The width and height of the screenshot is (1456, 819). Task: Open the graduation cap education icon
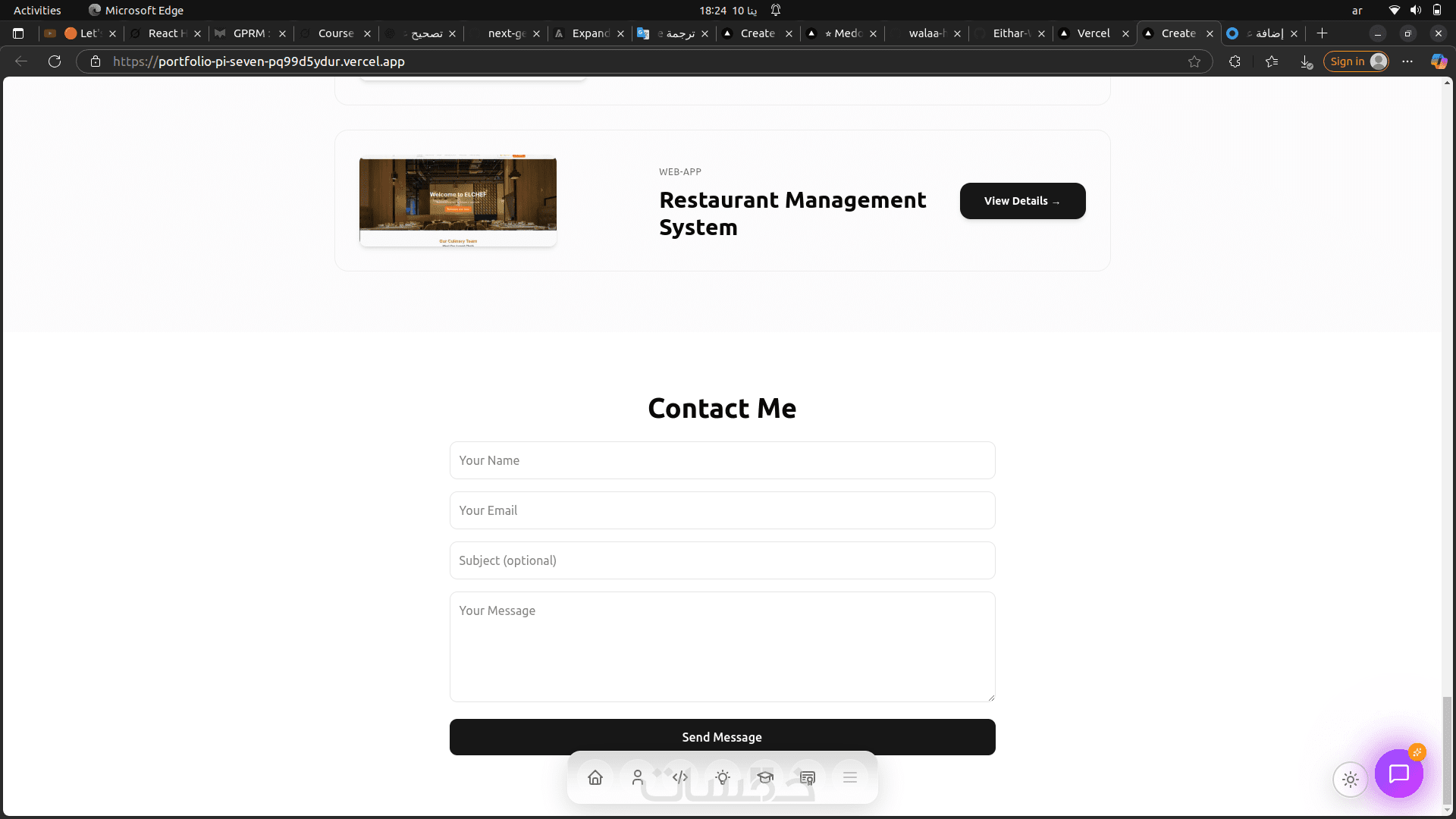(765, 778)
